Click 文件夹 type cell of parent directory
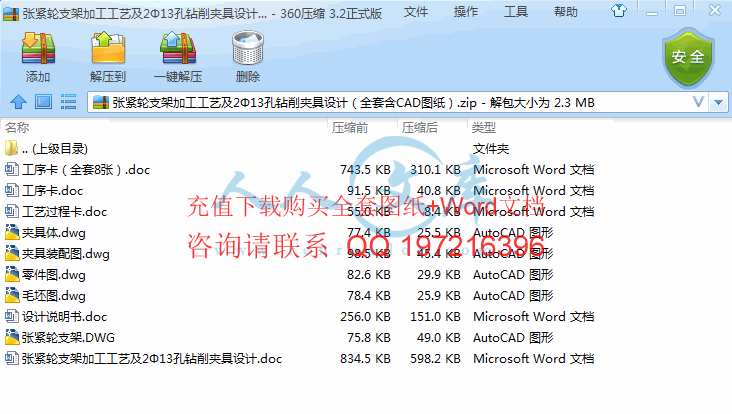The width and height of the screenshot is (732, 414). (491, 149)
